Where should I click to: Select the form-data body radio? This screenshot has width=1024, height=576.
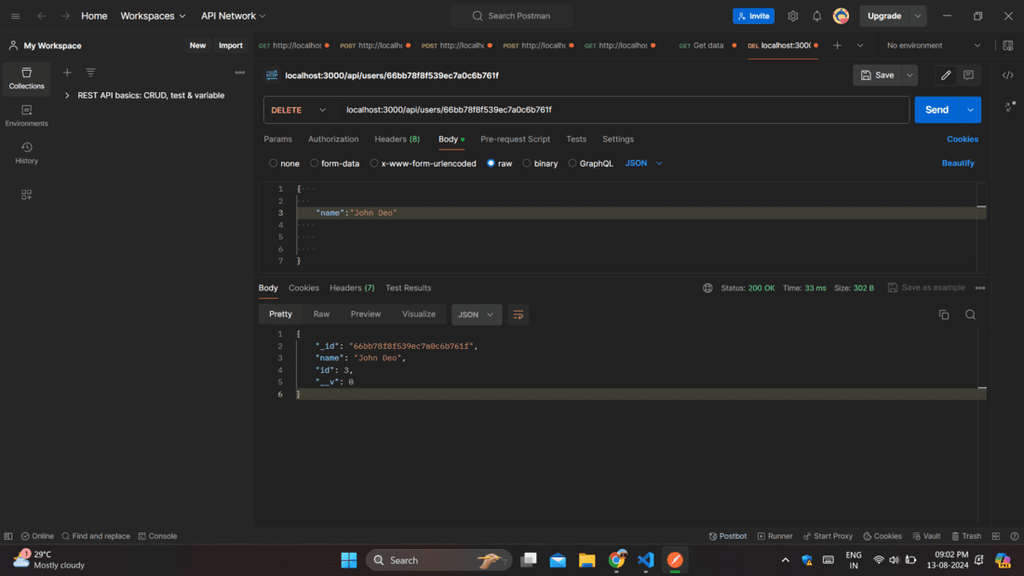point(314,163)
